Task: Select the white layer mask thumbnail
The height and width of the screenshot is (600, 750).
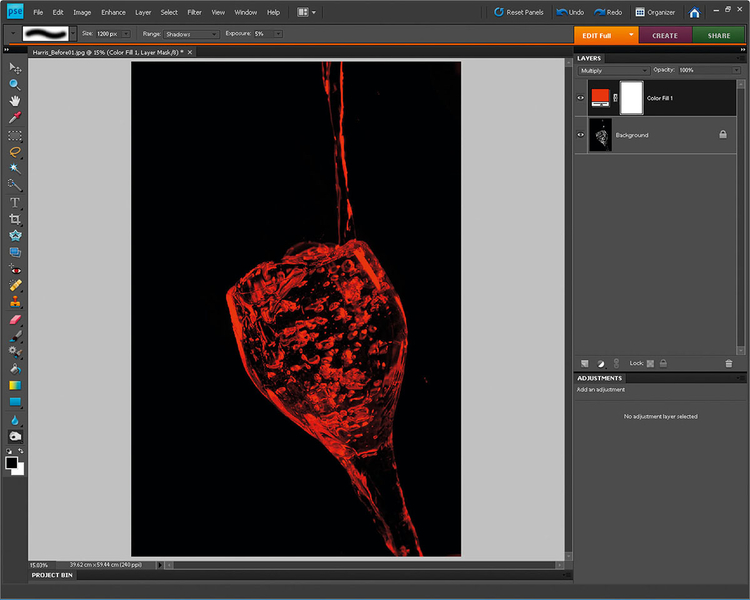Action: coord(631,98)
